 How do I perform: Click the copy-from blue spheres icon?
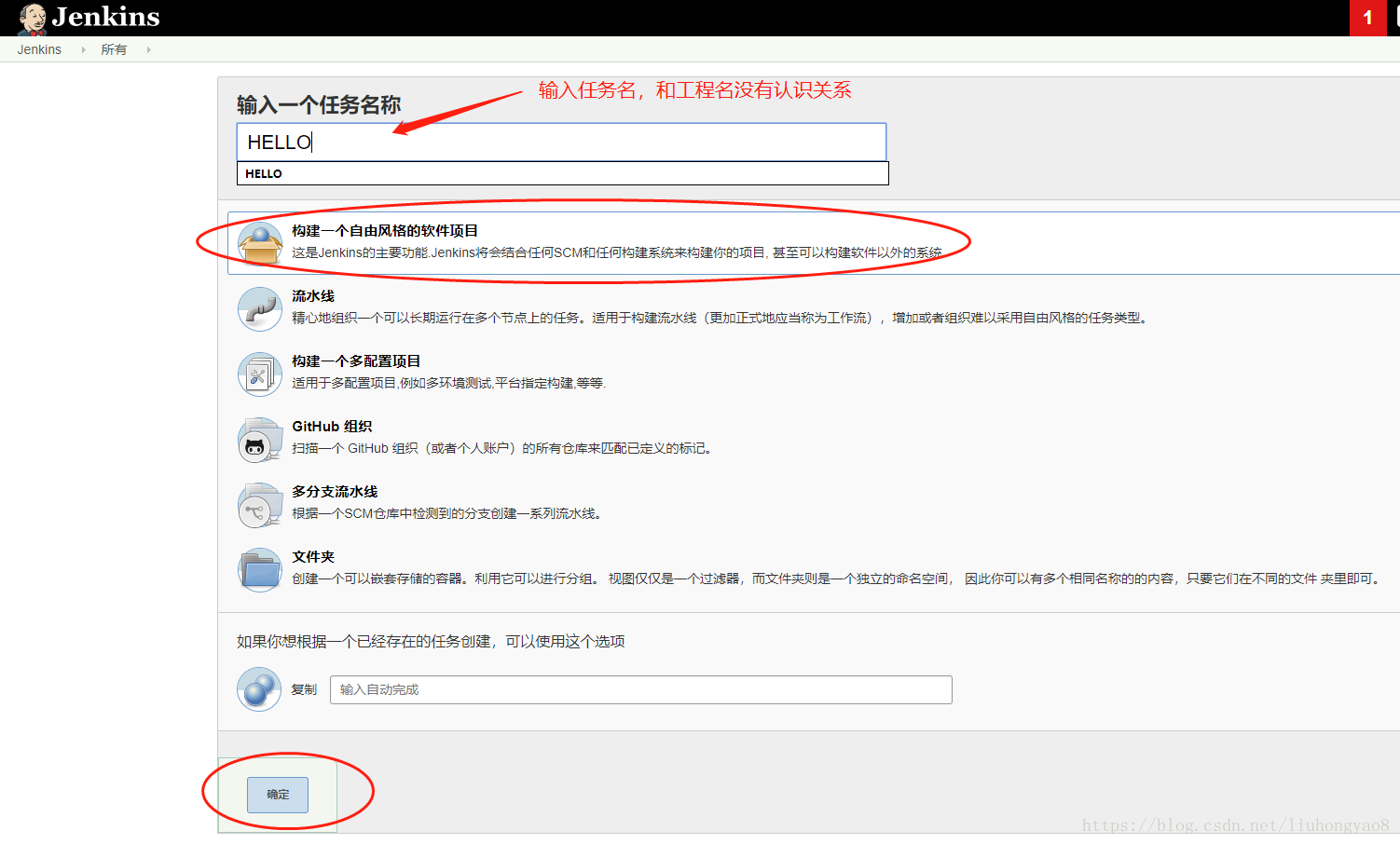[259, 689]
